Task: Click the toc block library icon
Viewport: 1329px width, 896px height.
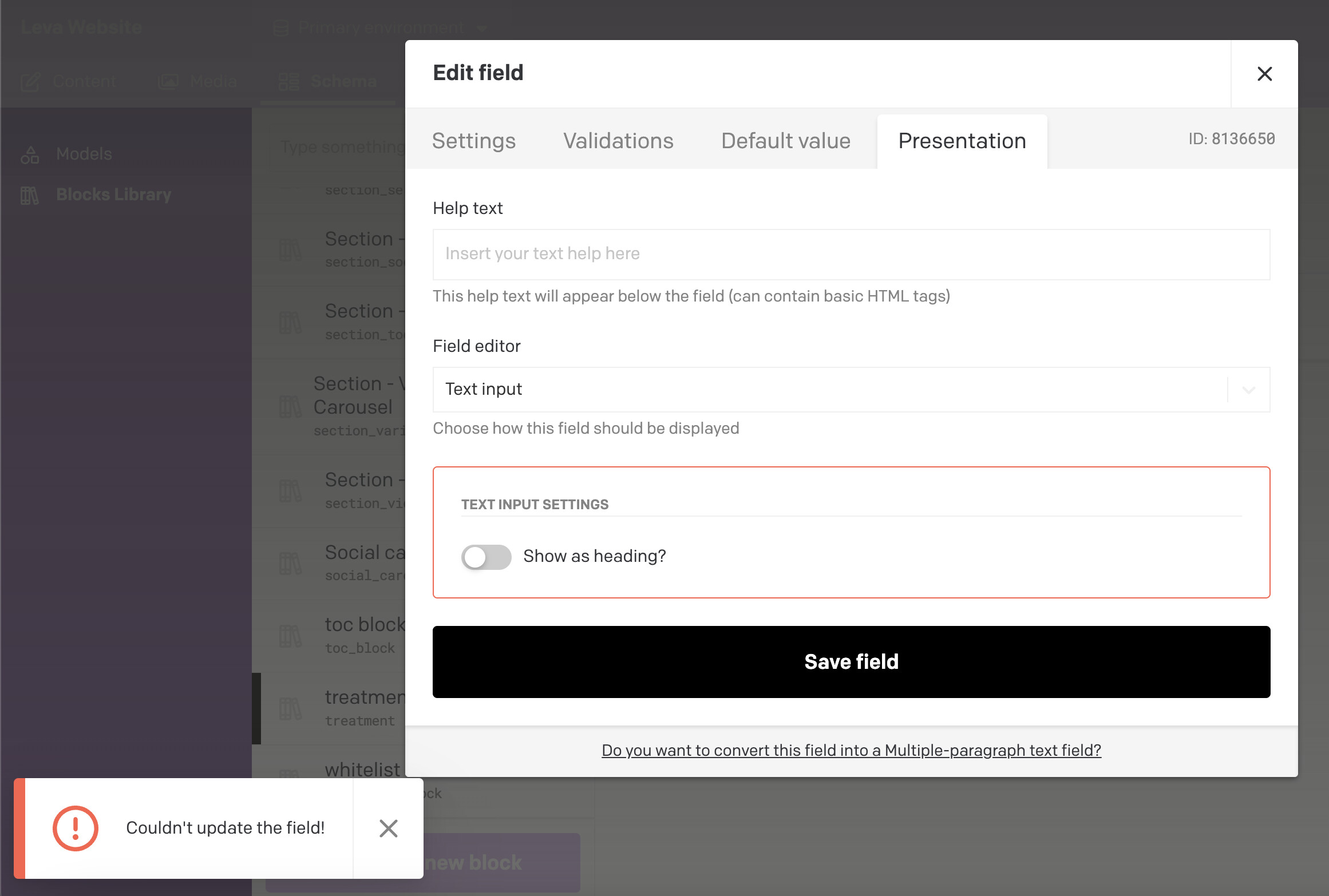Action: click(290, 636)
